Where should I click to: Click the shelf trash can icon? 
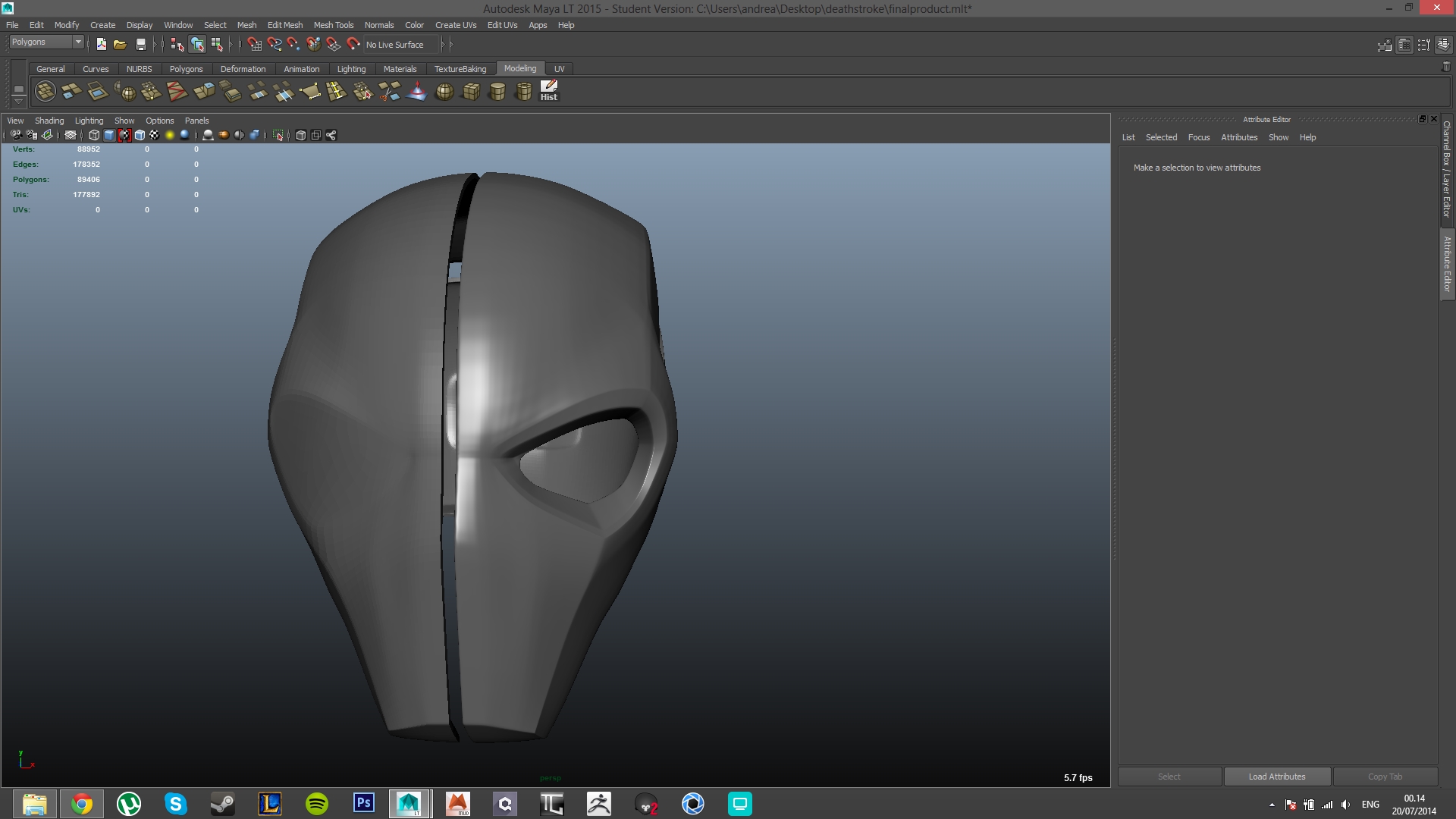[x=1445, y=67]
